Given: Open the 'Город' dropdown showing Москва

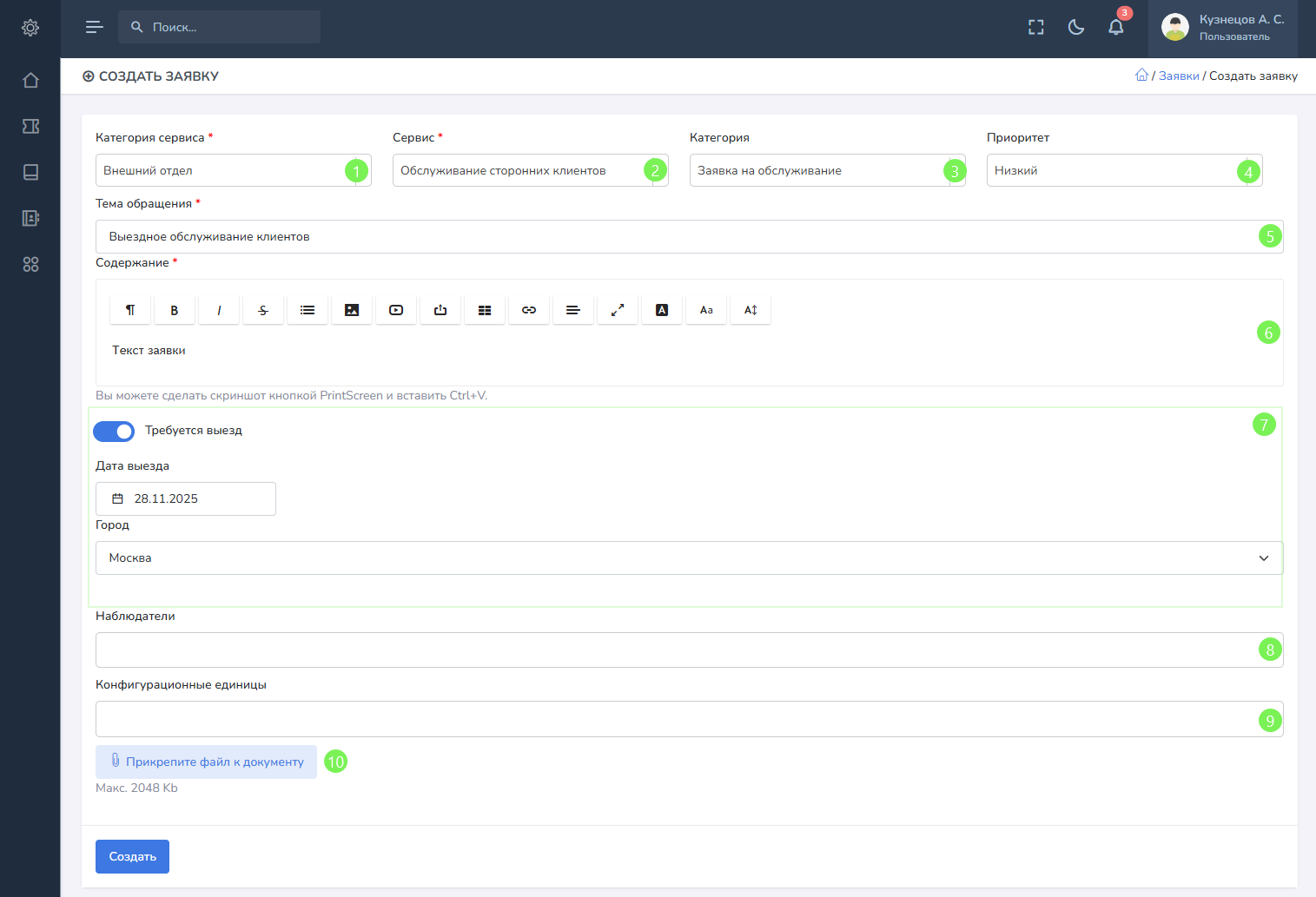Looking at the screenshot, I should (688, 557).
